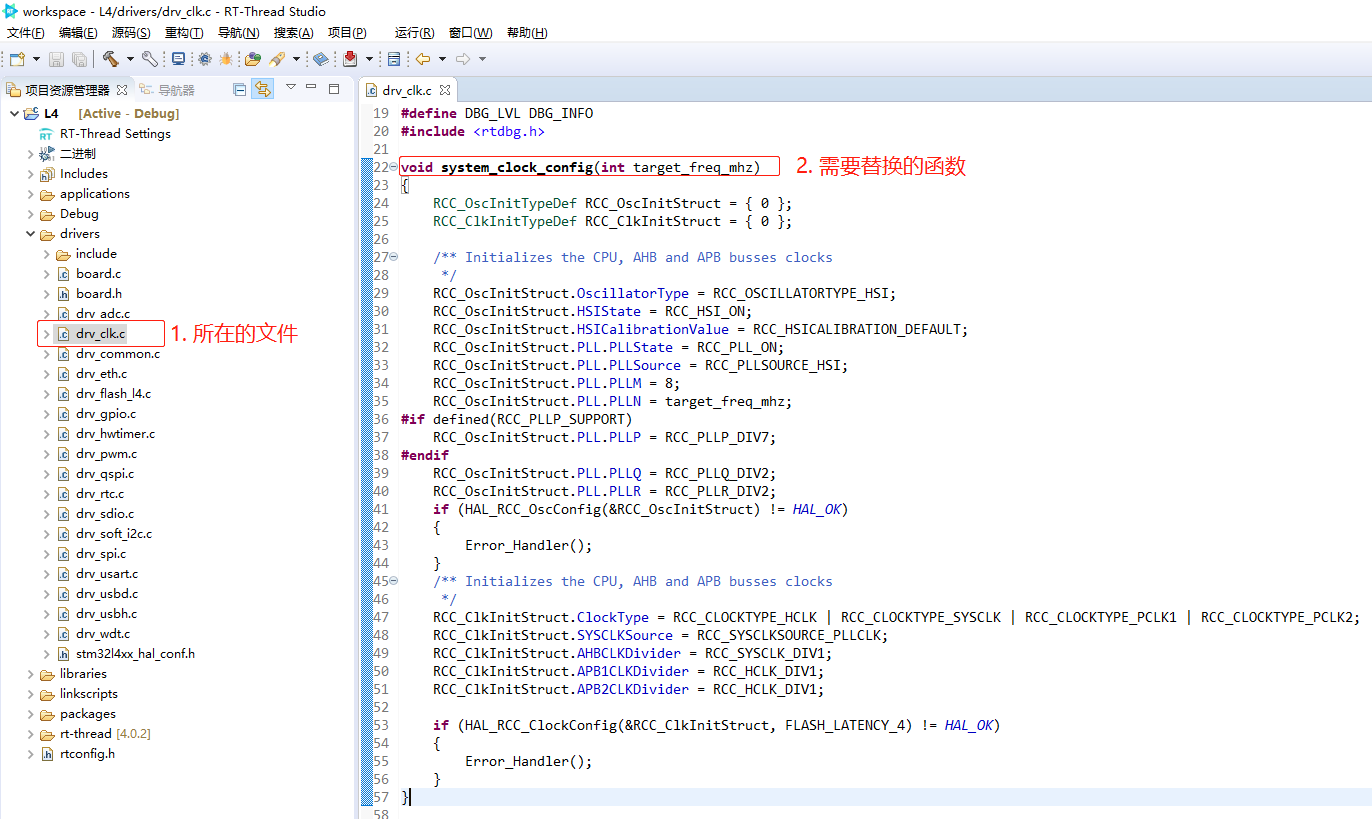Screen dimensions: 1372x819
Task: Open the blue book reference icon
Action: click(321, 59)
